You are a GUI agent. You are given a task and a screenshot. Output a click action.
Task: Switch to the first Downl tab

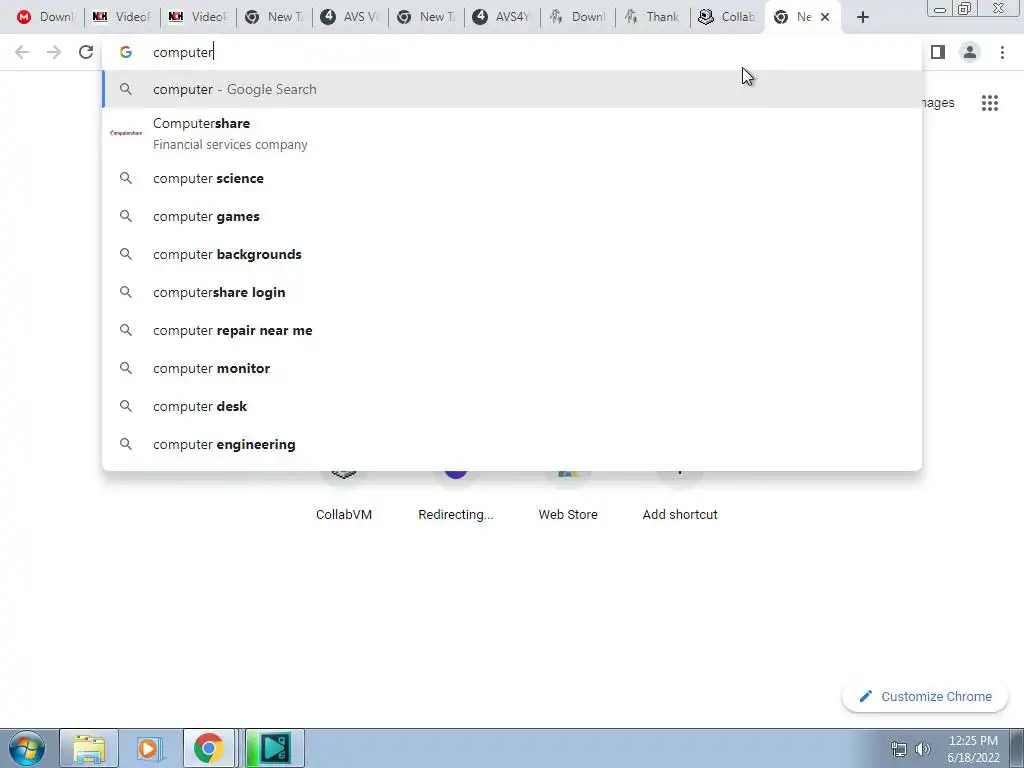(45, 17)
